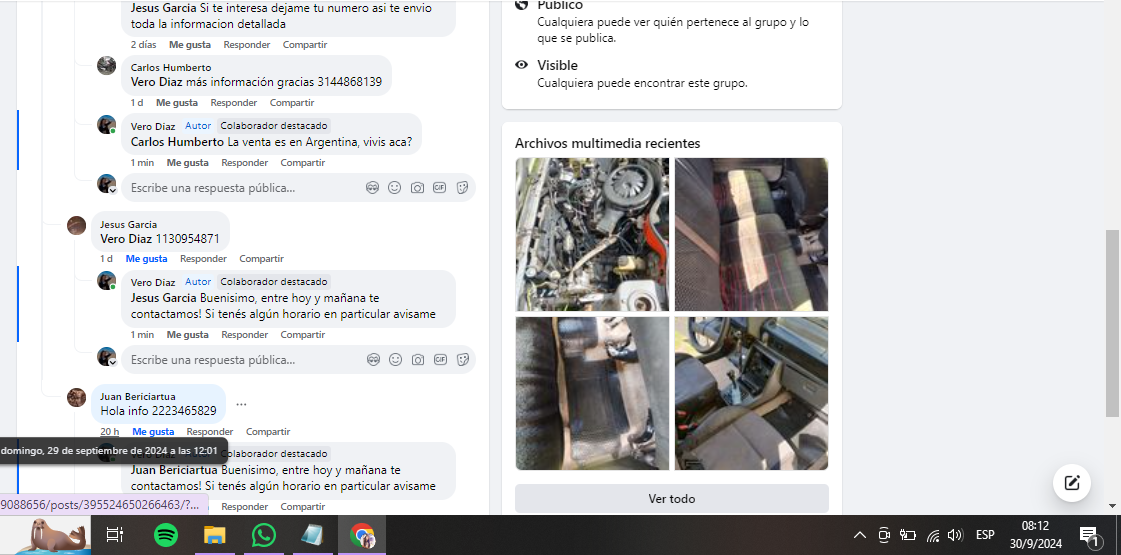Click the page's vertical scrollbar thumb
Image resolution: width=1121 pixels, height=555 pixels.
click(x=1112, y=322)
